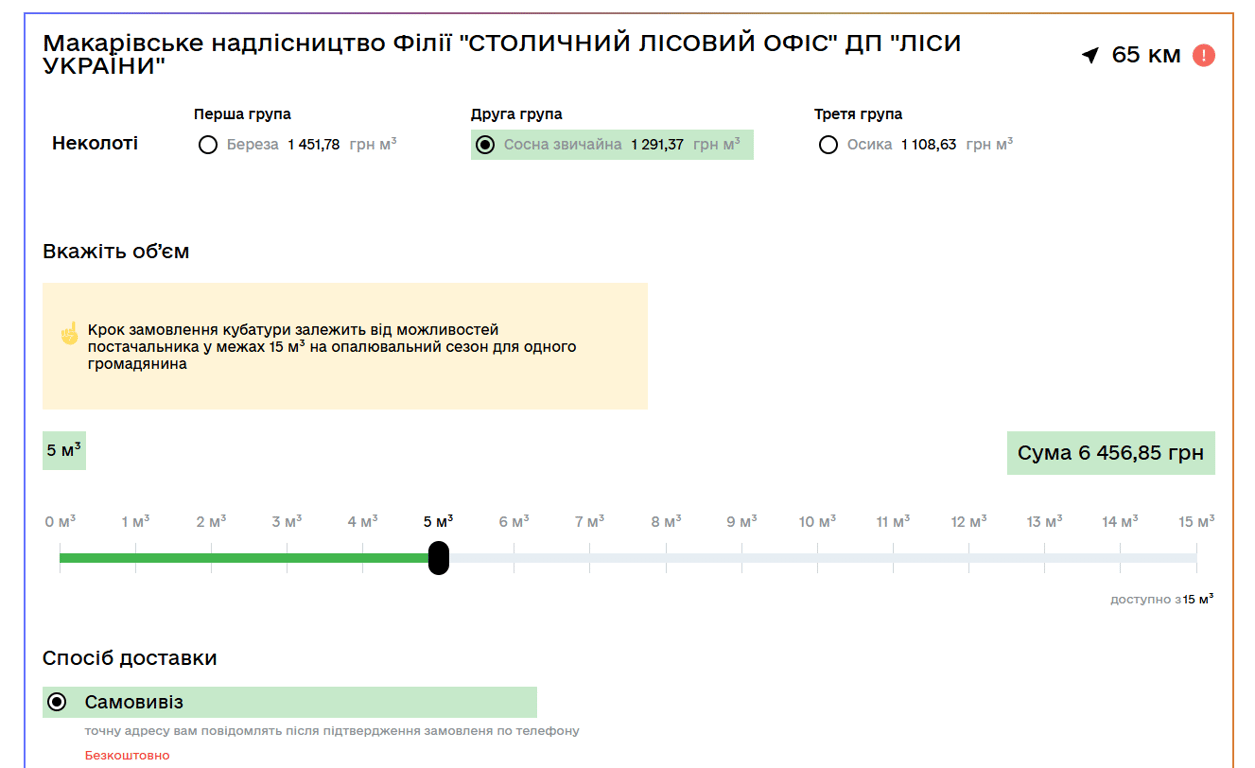Click the 0 м³ slider start label
This screenshot has height=768, width=1255.
60,522
